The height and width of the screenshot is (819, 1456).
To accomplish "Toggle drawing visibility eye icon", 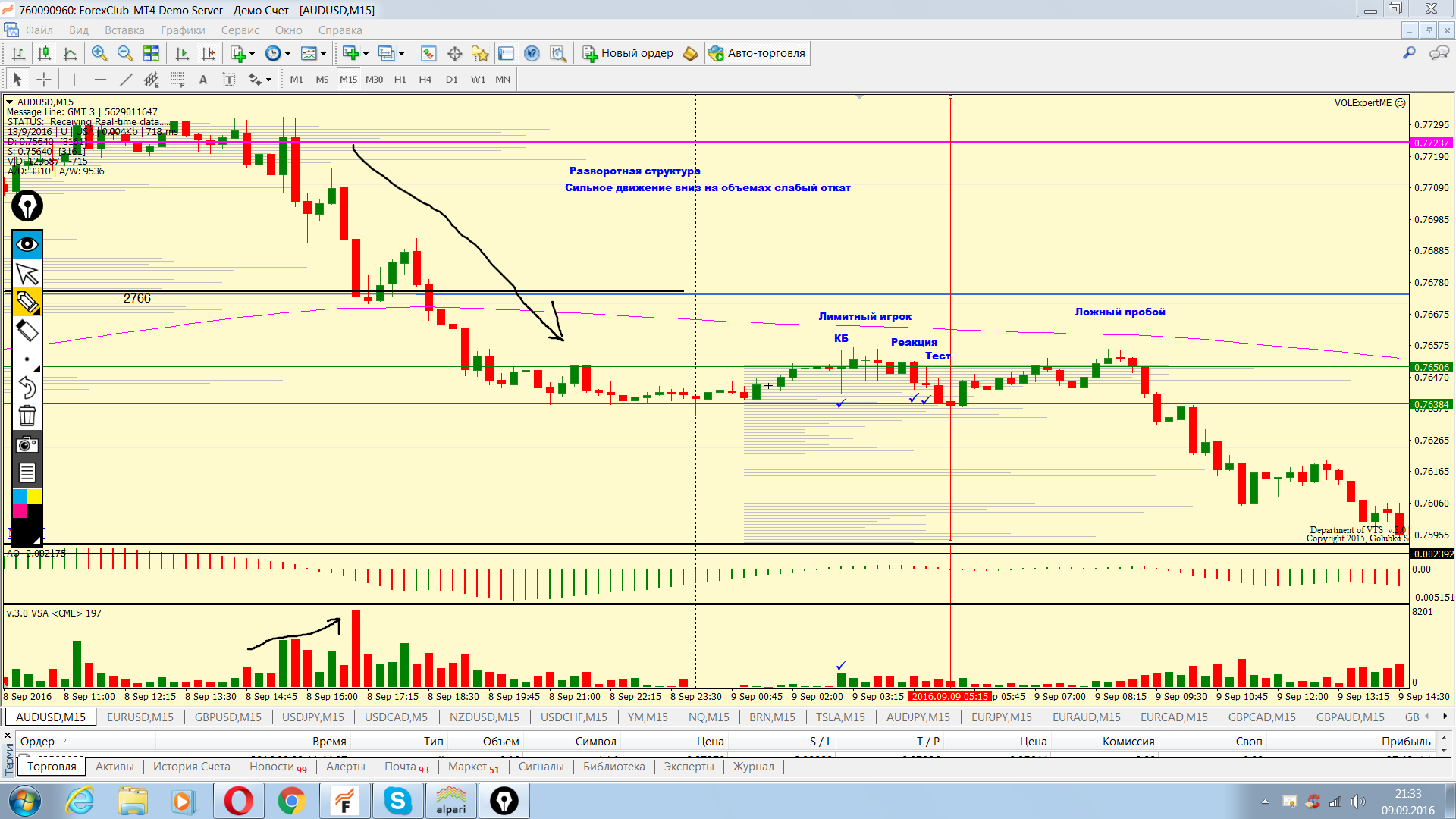I will coord(27,244).
